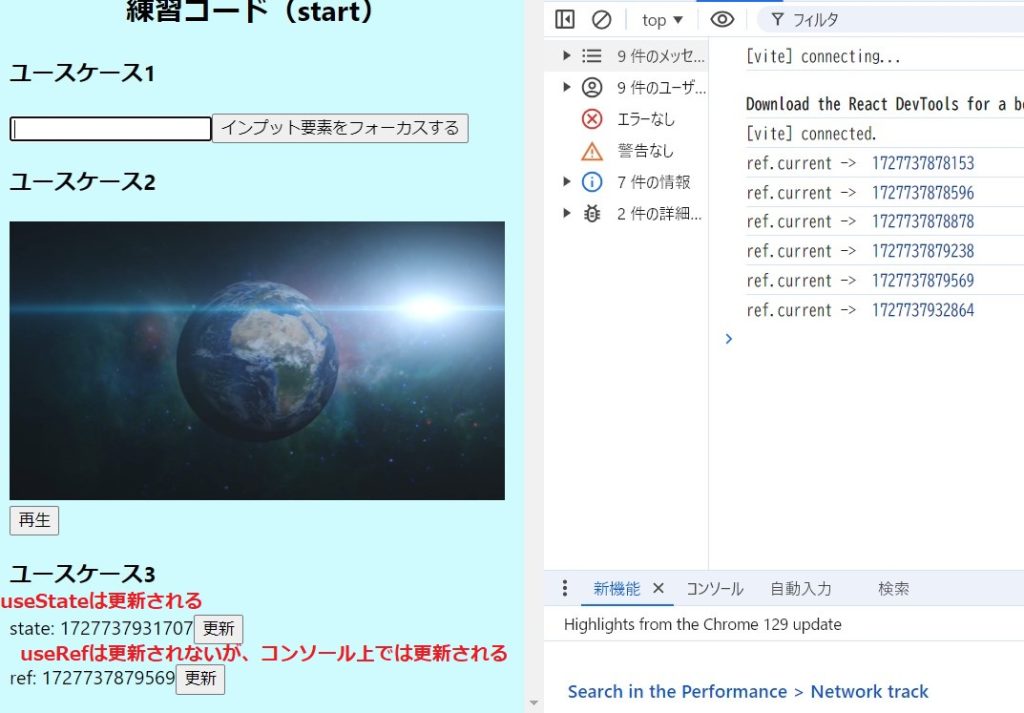The image size is (1024, 713).
Task: Switch to the Console drawer tab
Action: [x=714, y=589]
